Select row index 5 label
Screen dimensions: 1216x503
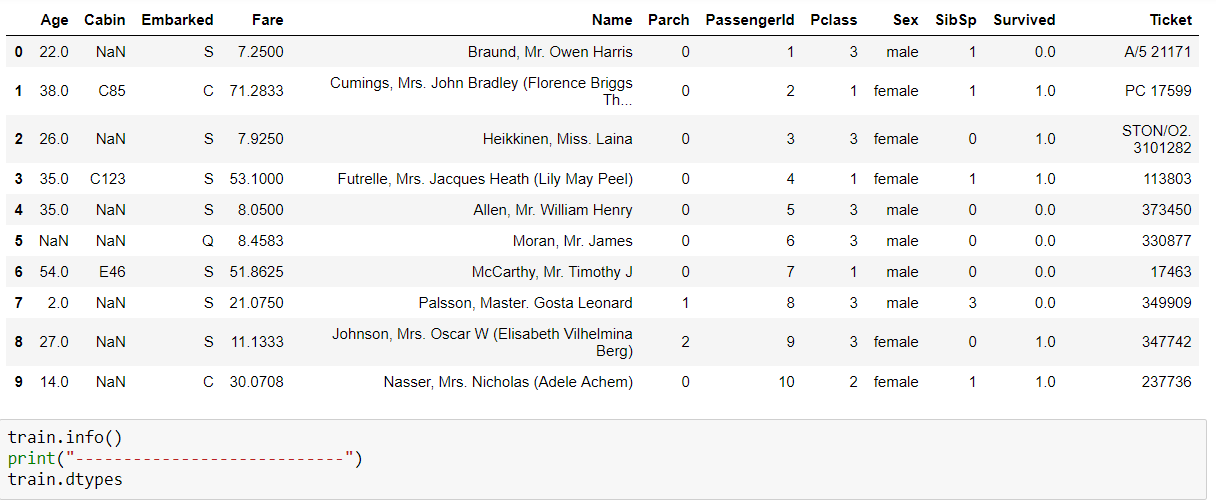(x=19, y=241)
